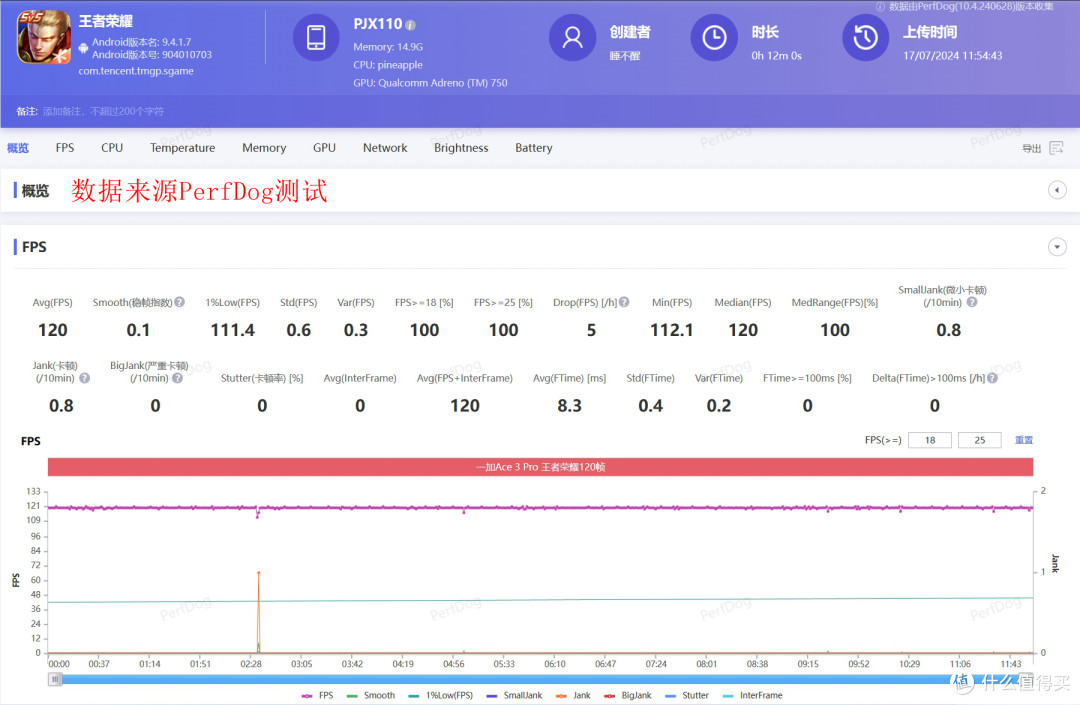Screen dimensions: 1080x705
Task: Click the 重置 reset link
Action: [x=1024, y=440]
